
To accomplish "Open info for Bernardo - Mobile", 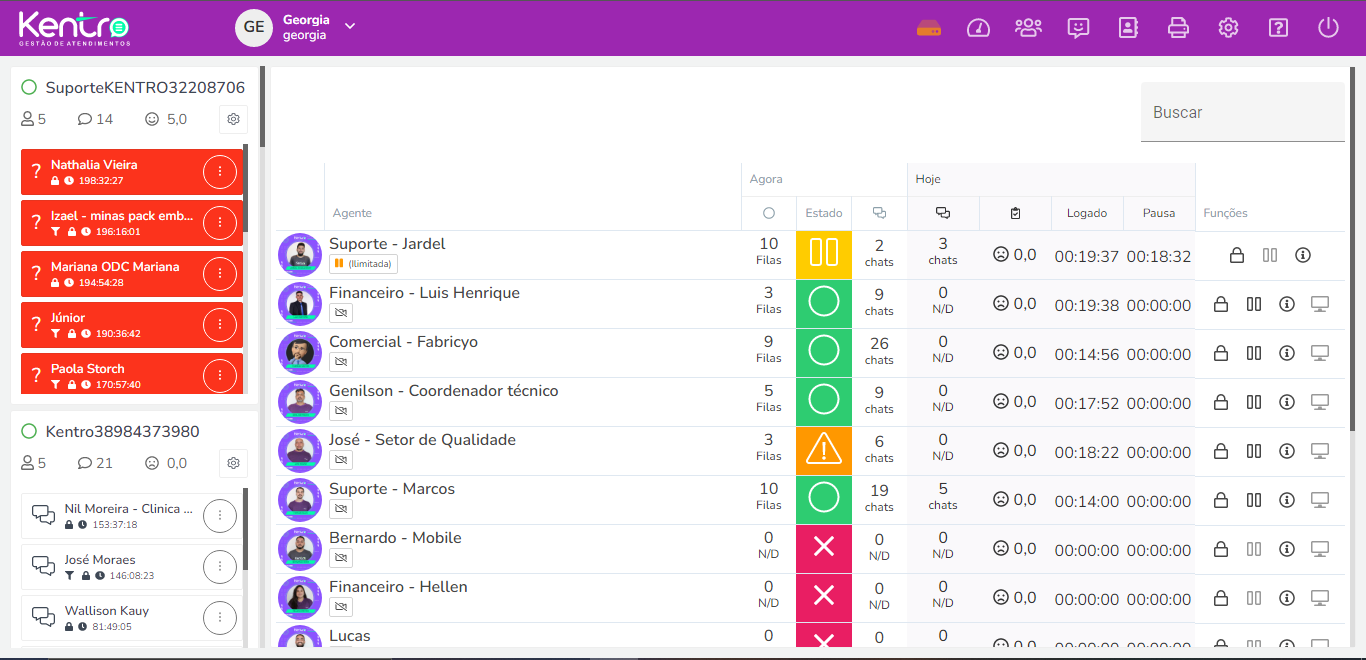I will [1287, 549].
